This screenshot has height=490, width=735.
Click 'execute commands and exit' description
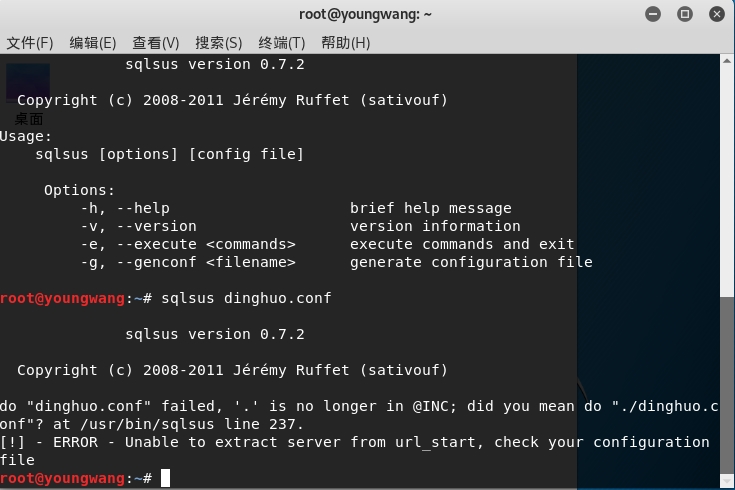click(462, 244)
